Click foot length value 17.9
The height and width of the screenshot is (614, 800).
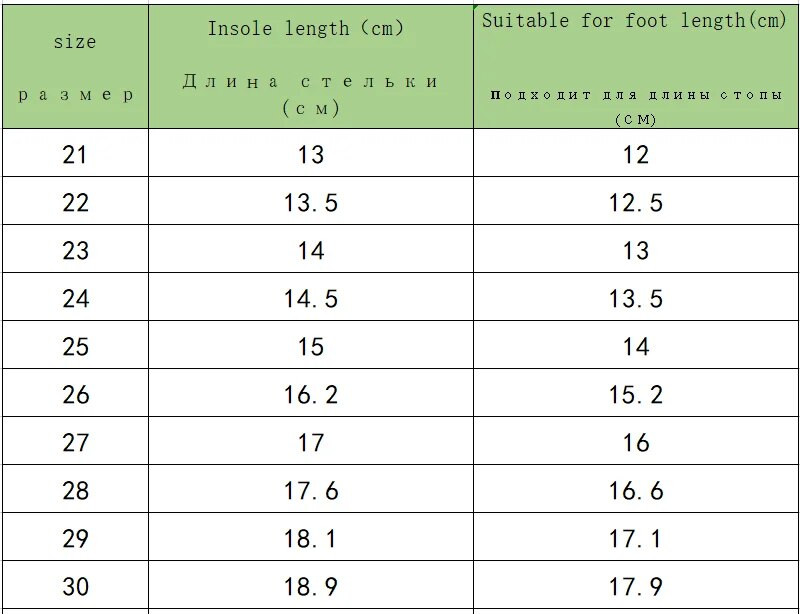(x=636, y=587)
